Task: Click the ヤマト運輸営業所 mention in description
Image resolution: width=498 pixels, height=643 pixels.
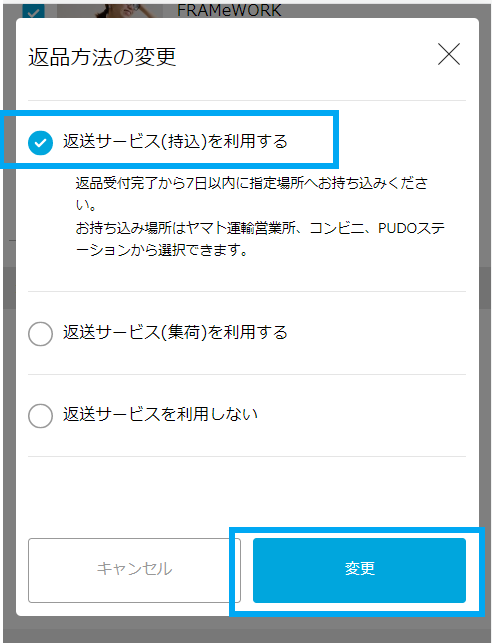Action: [x=241, y=228]
